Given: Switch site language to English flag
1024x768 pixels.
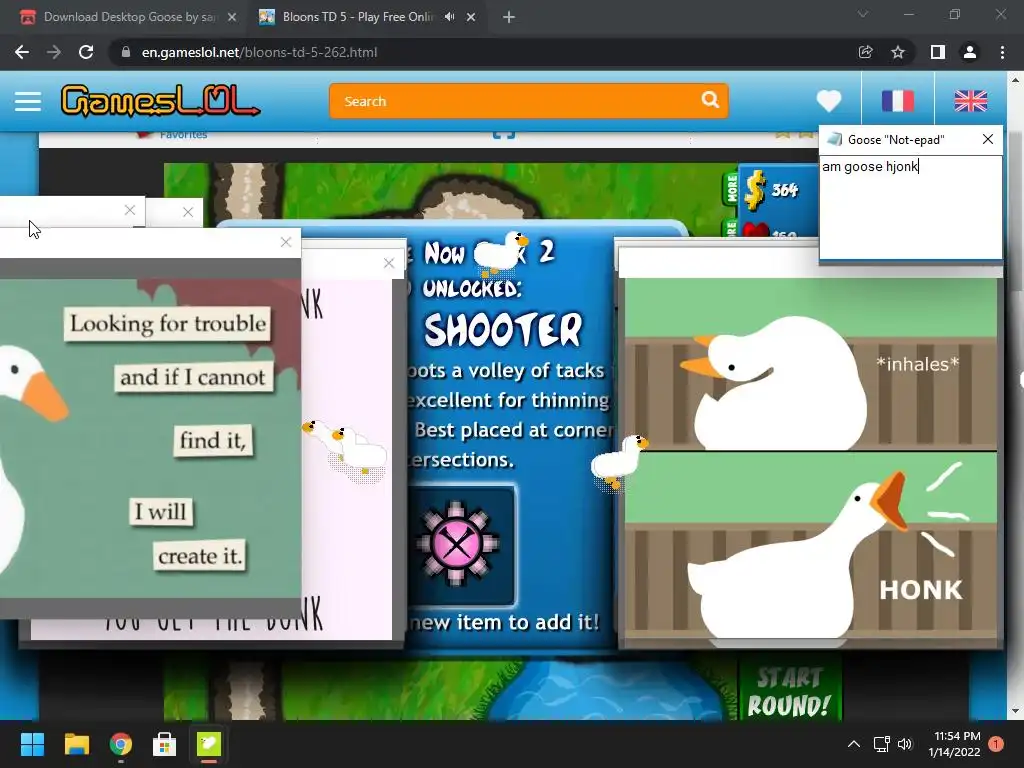Looking at the screenshot, I should pos(970,101).
